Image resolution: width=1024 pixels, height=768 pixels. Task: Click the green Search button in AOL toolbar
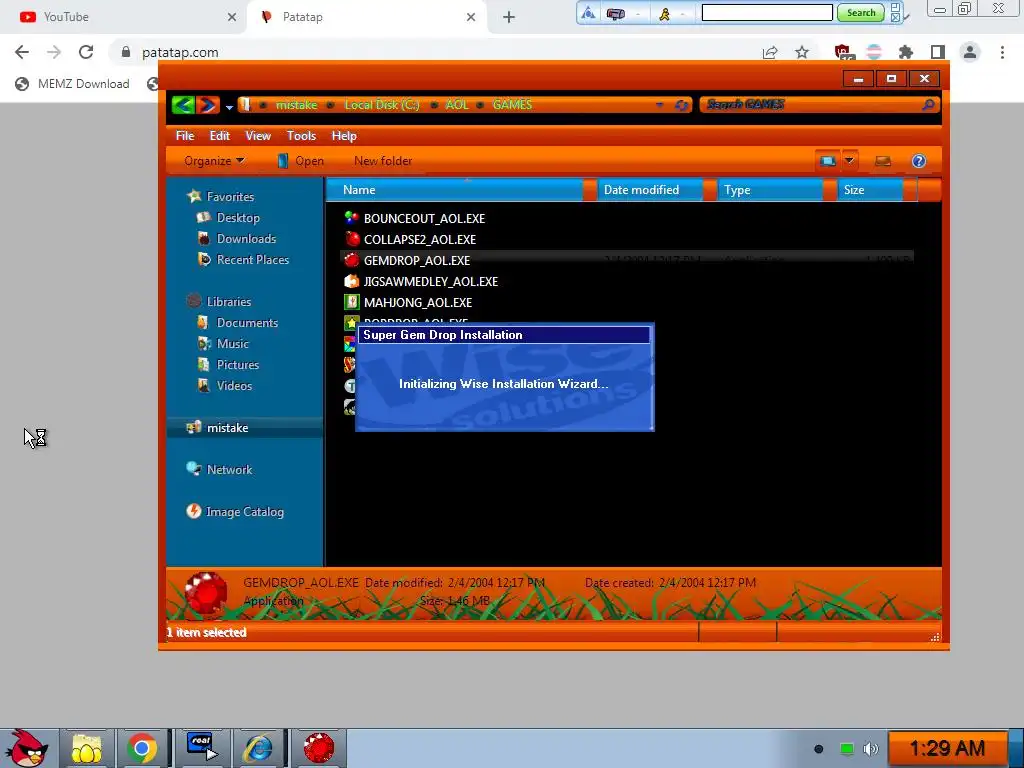[861, 12]
